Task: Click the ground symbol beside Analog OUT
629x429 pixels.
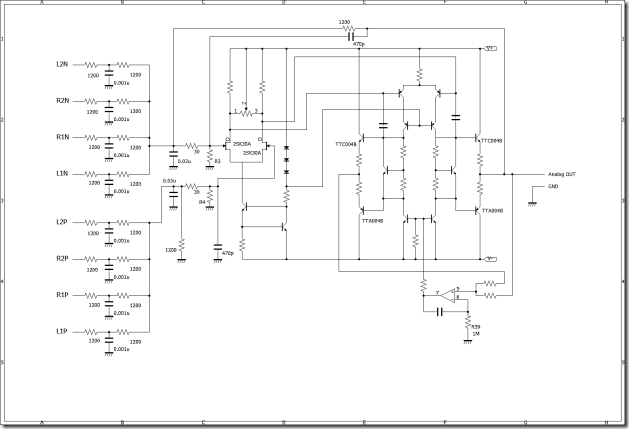Action: tap(531, 201)
